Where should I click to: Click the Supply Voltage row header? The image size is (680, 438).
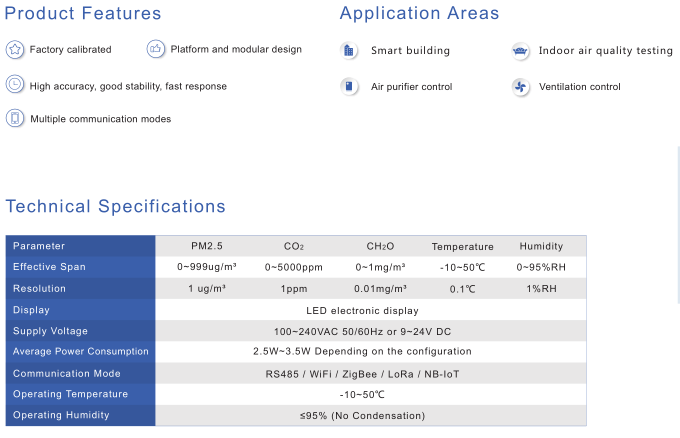[80, 330]
